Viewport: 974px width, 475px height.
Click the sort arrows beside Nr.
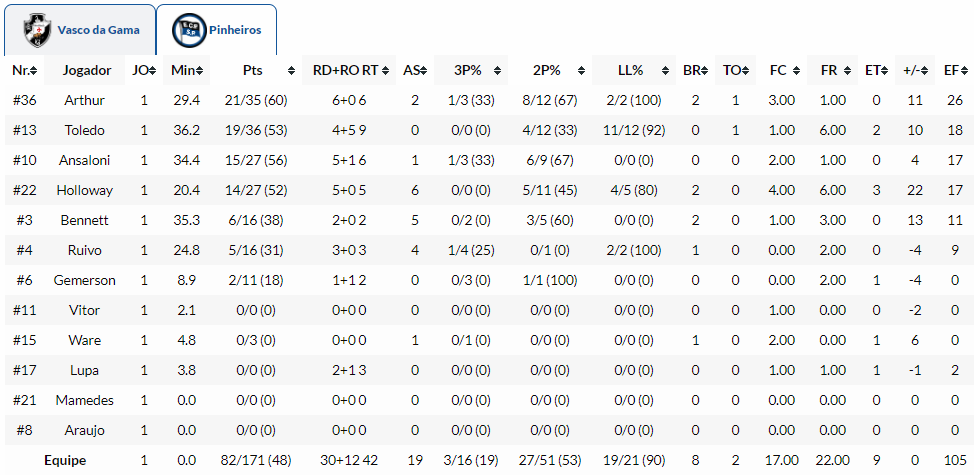click(x=35, y=71)
